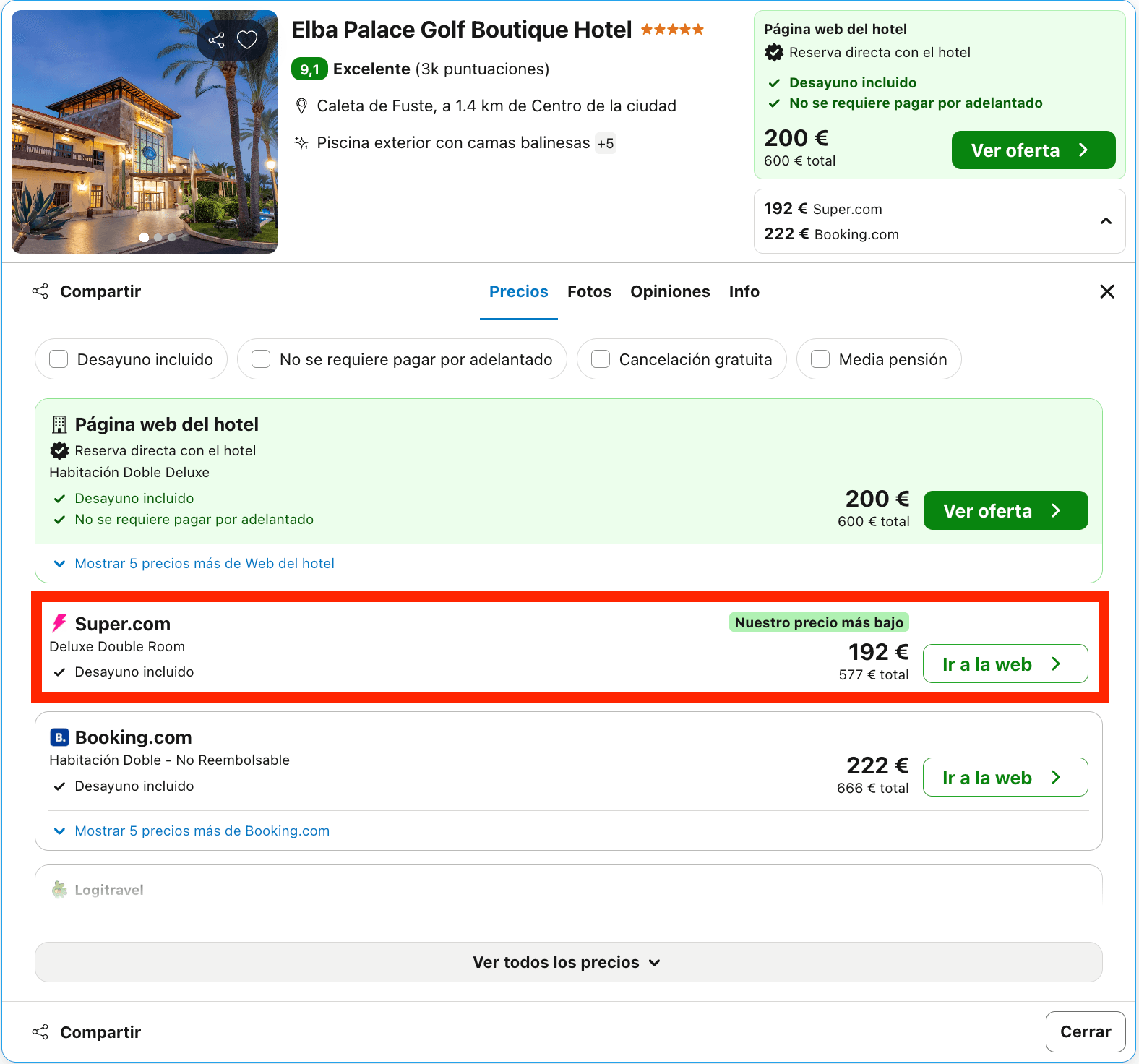Go to the Info tab
The height and width of the screenshot is (1064, 1139).
pos(744,291)
